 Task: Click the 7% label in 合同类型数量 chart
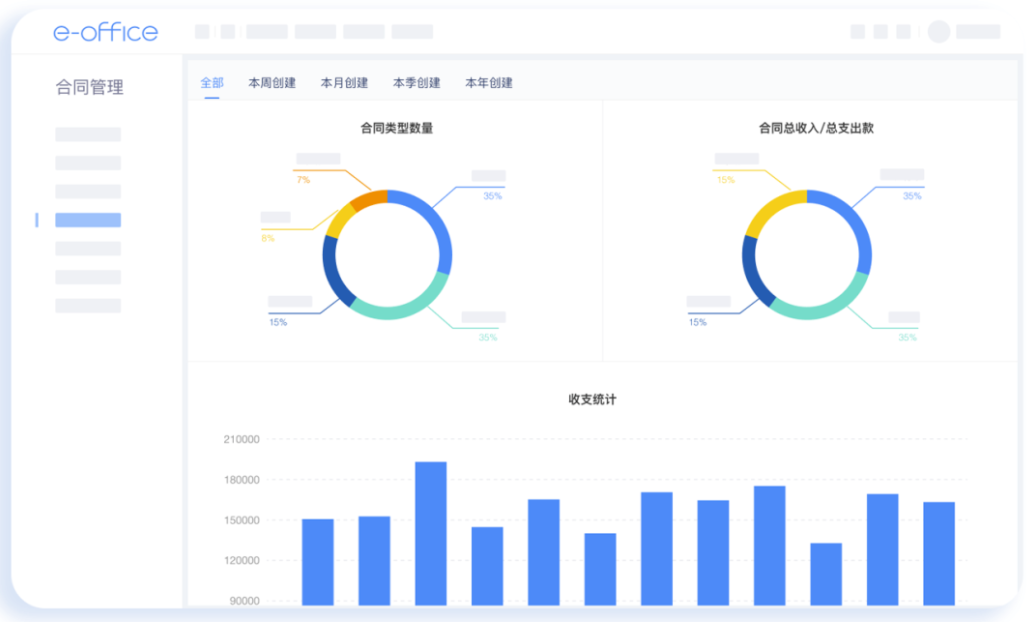303,180
